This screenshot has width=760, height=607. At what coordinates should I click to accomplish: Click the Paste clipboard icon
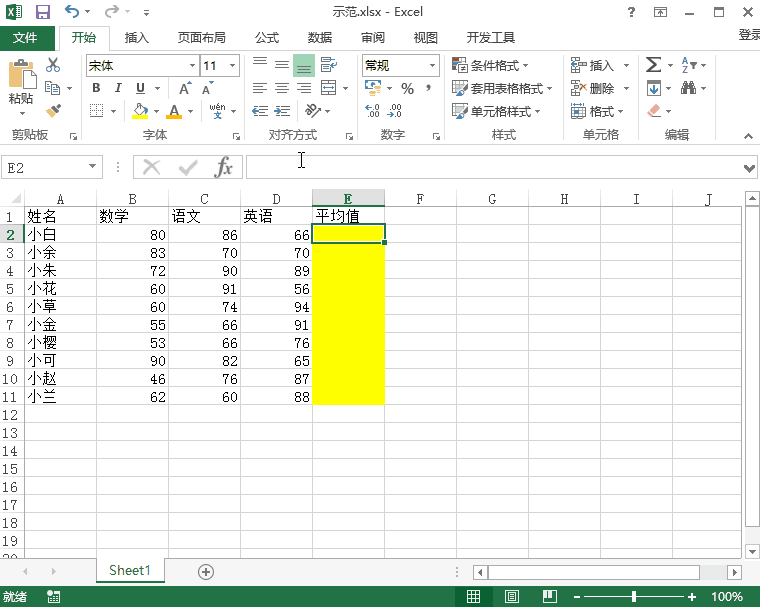21,76
